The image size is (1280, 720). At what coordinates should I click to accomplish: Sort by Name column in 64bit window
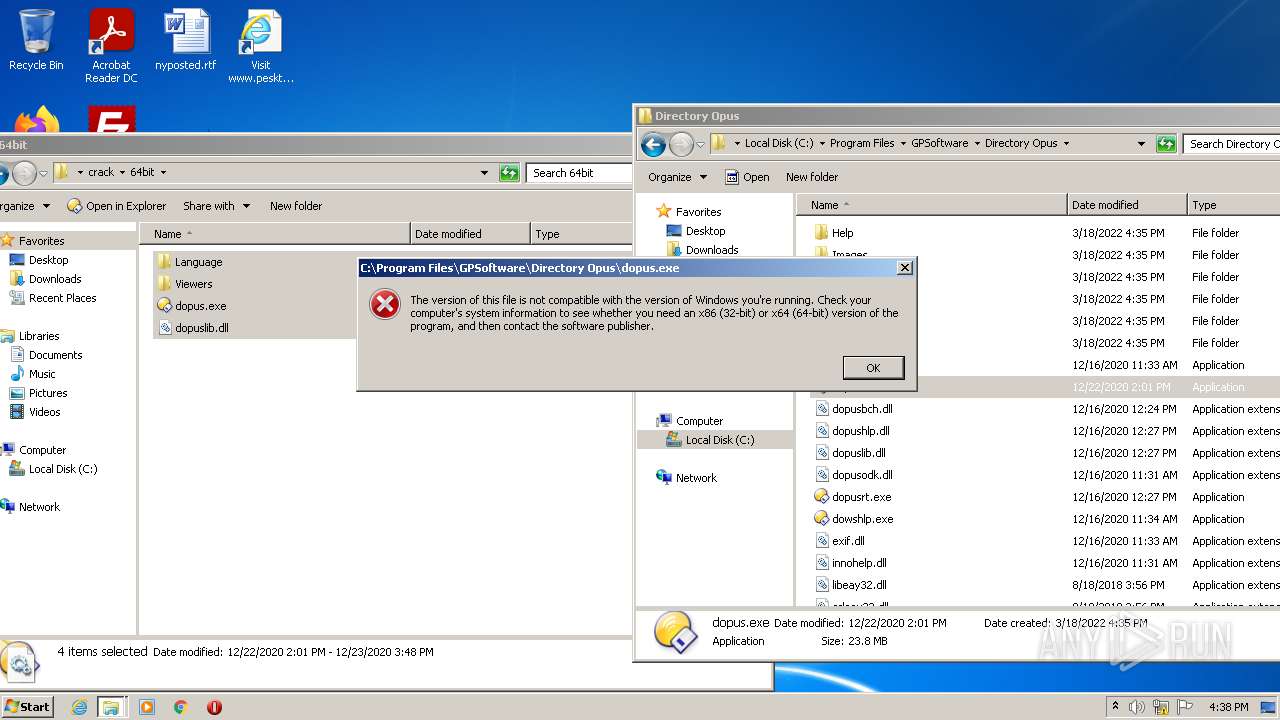click(x=275, y=234)
